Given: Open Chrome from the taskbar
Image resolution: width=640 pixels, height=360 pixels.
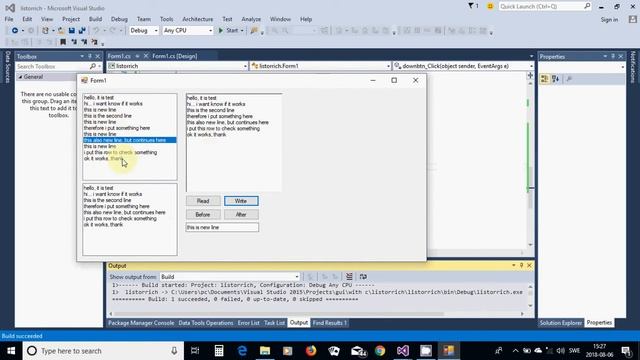Looking at the screenshot, I should click(380, 351).
